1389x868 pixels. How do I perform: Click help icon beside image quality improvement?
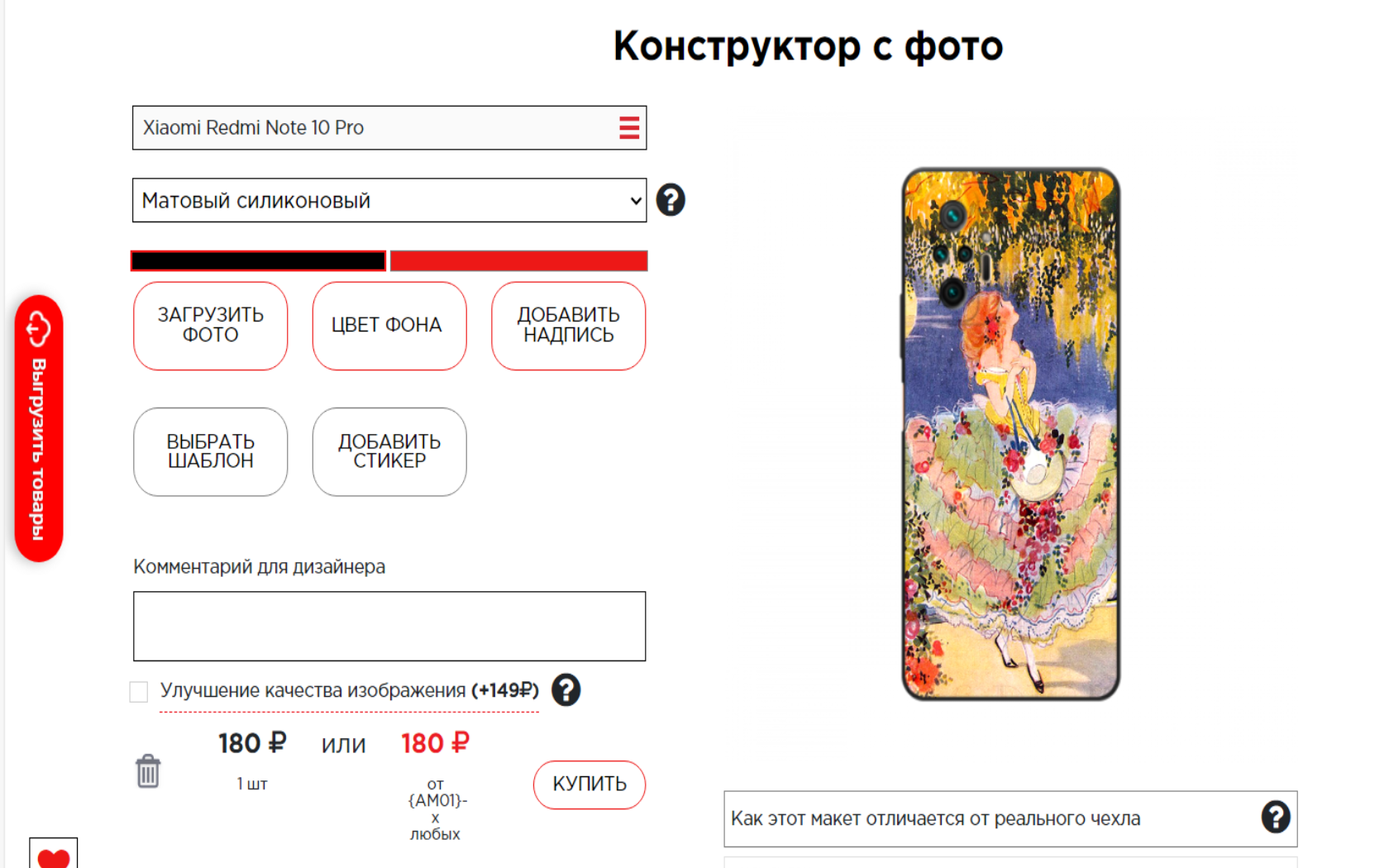pos(566,690)
